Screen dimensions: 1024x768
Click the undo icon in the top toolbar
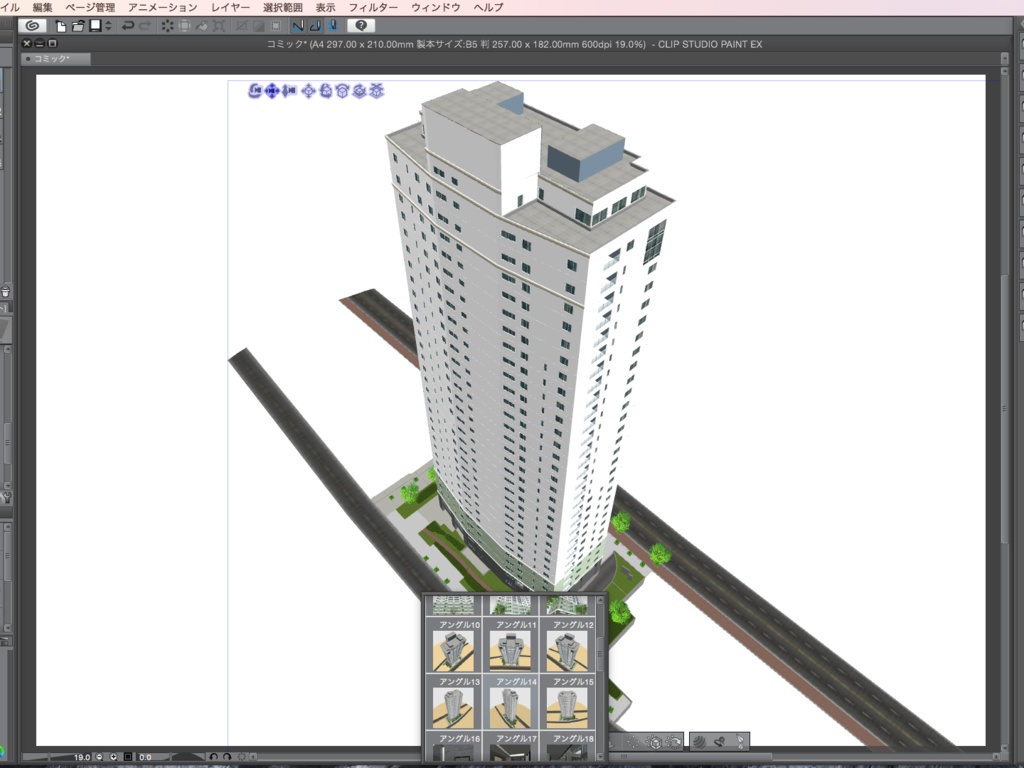point(127,25)
